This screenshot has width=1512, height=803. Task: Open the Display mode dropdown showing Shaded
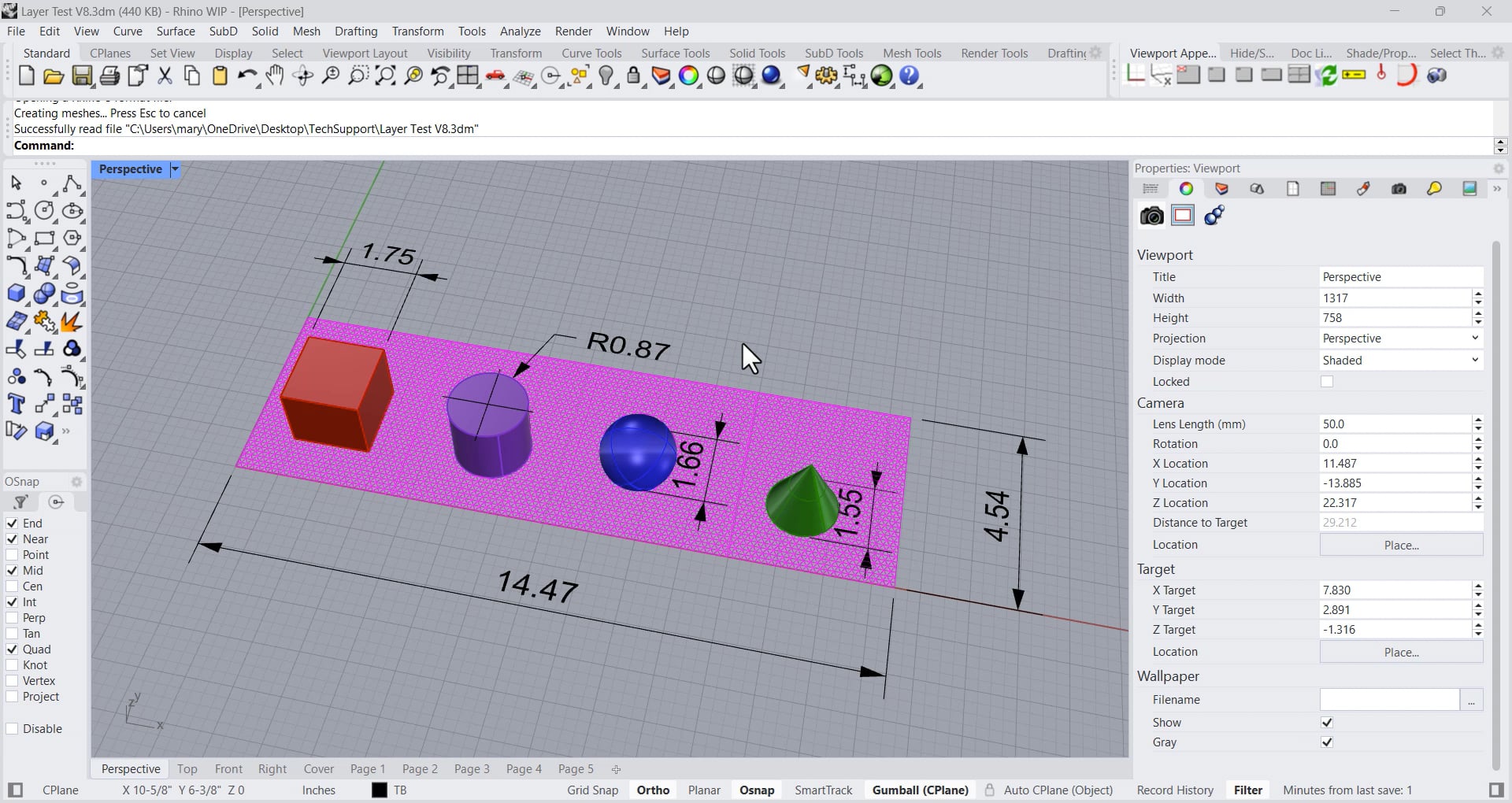[x=1474, y=360]
